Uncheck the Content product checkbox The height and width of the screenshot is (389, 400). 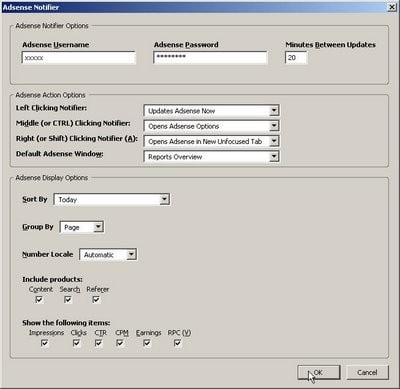pyautogui.click(x=39, y=300)
